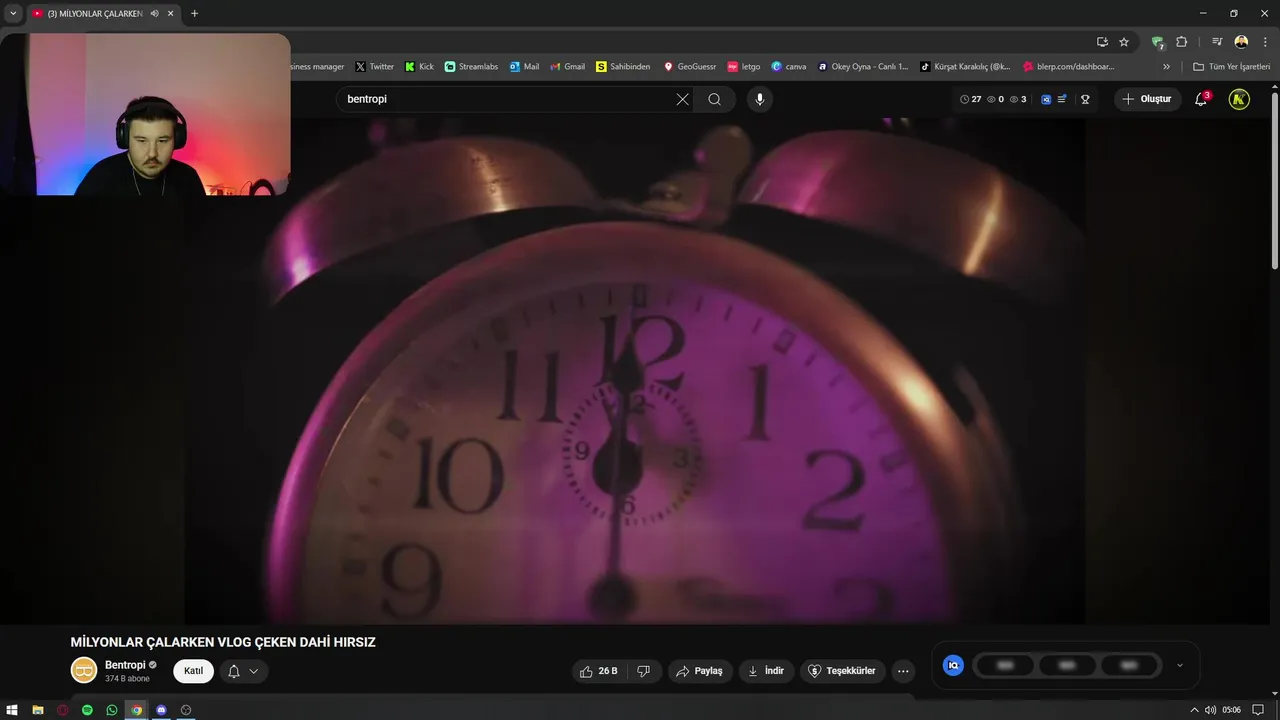This screenshot has height=720, width=1280.
Task: Open the GeoGuessr bookmark
Action: [690, 67]
